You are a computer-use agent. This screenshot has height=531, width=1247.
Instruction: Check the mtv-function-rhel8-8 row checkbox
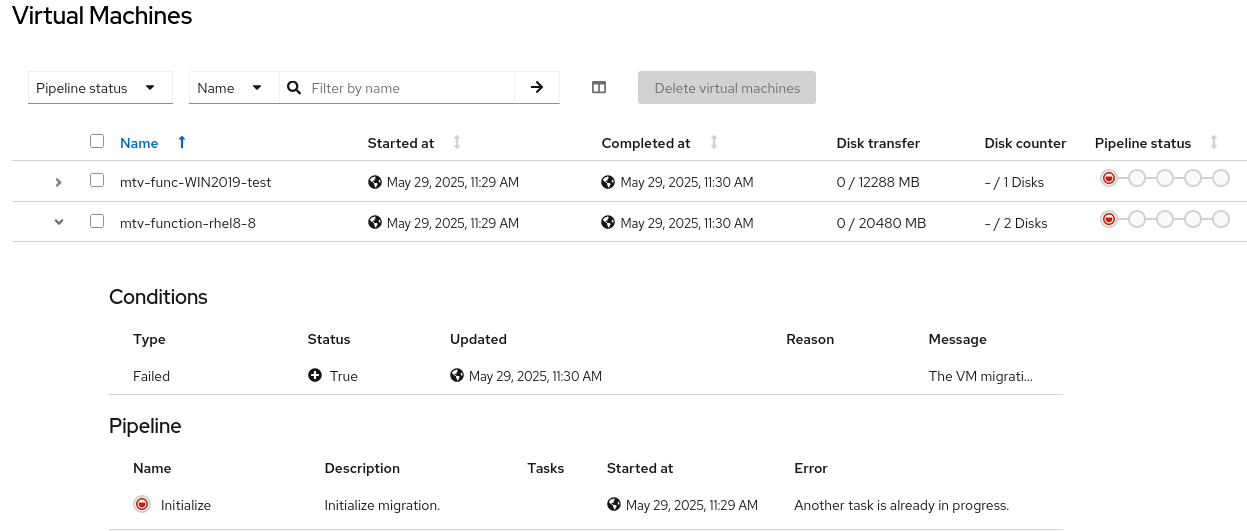click(x=97, y=222)
